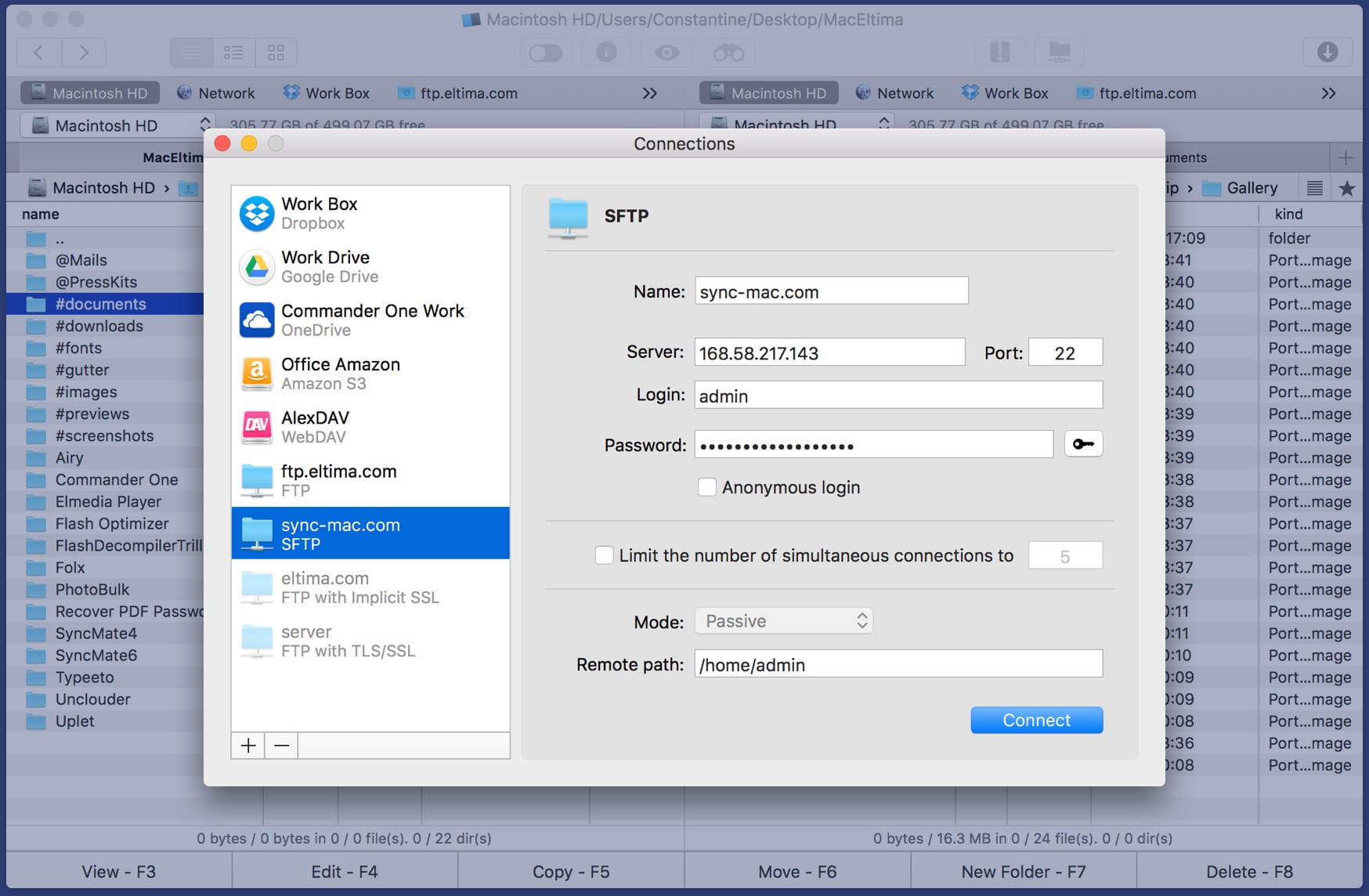
Task: Select the Work Drive Google Drive connection
Action: point(370,266)
